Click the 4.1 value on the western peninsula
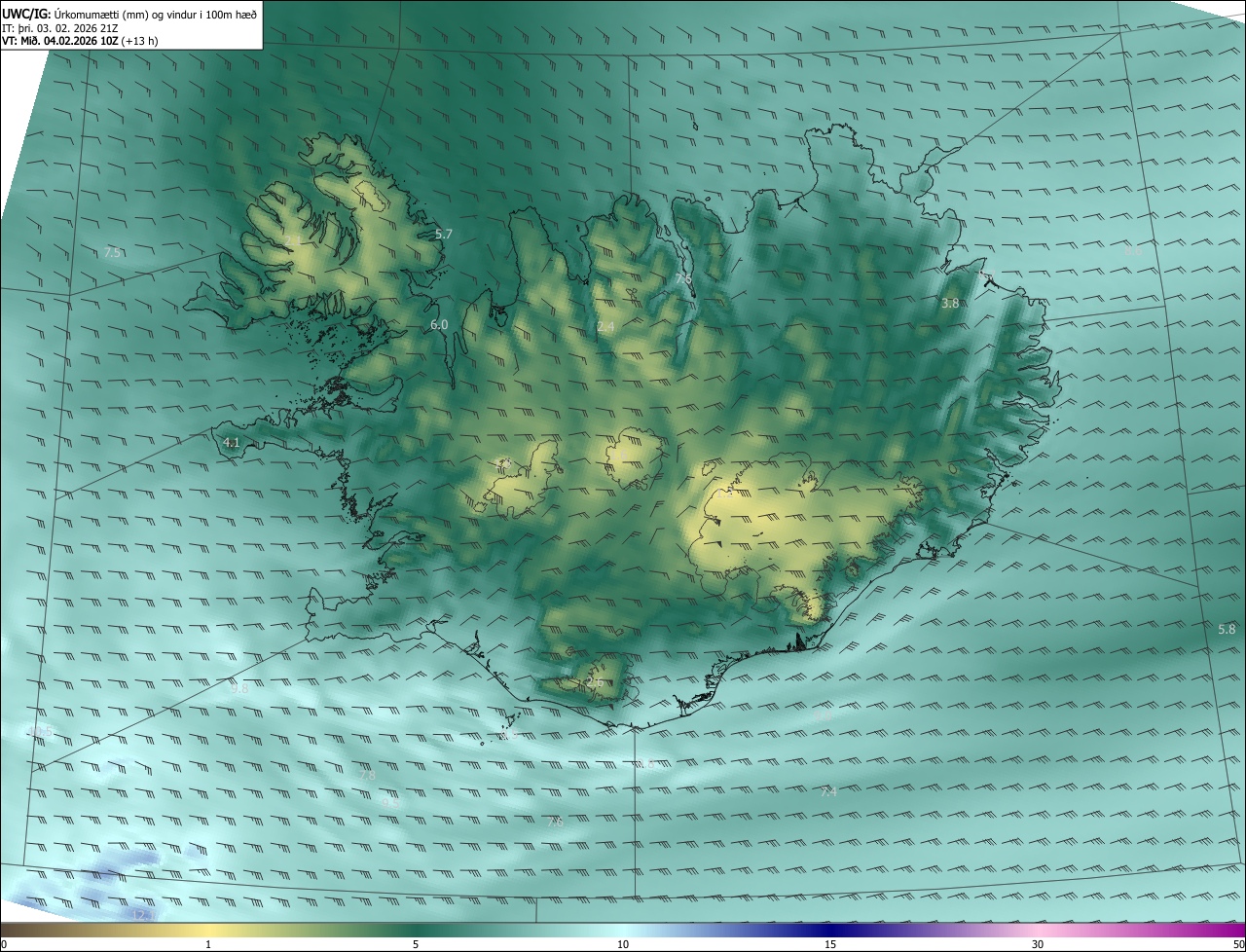This screenshot has width=1246, height=952. [232, 442]
